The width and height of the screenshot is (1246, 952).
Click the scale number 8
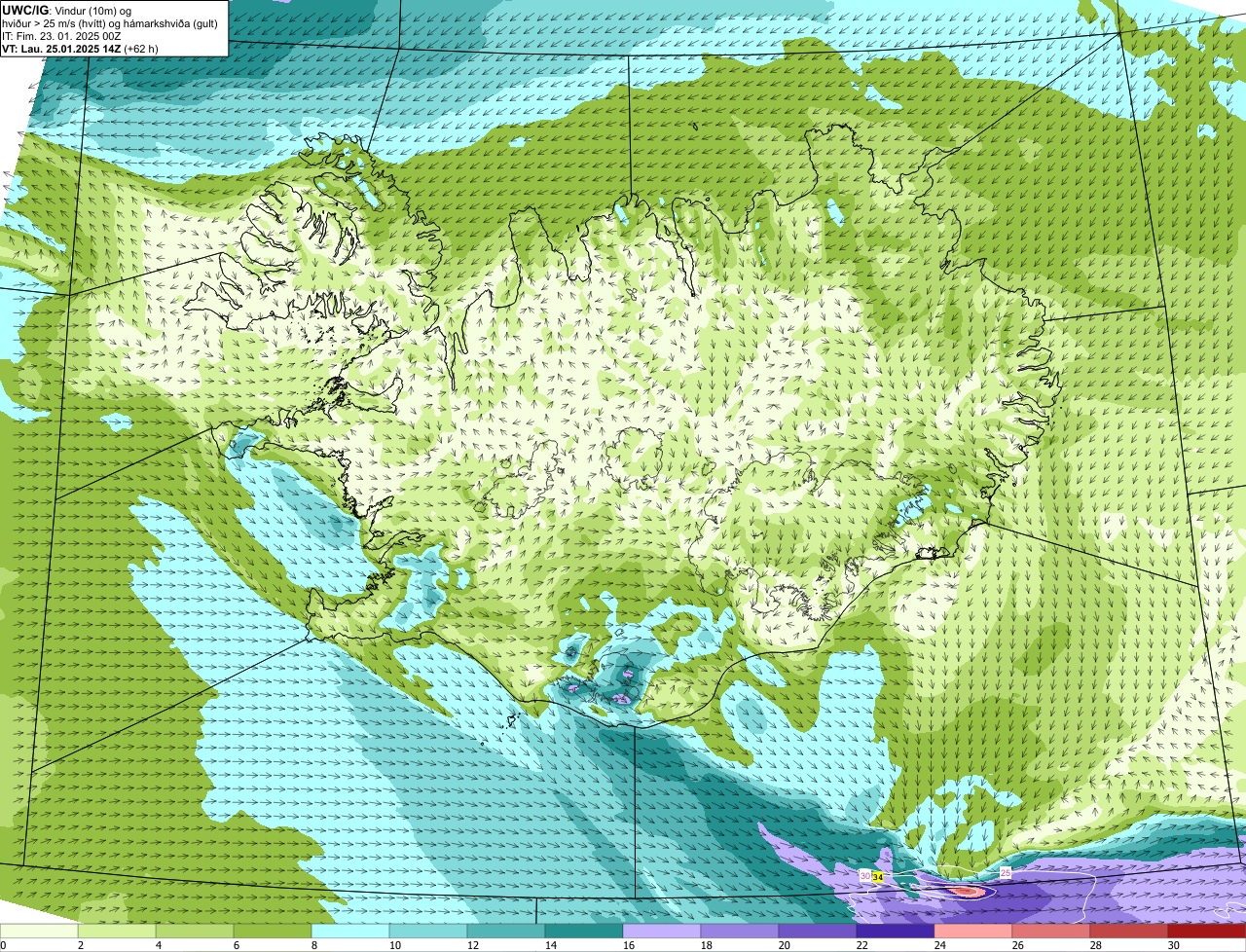[314, 945]
